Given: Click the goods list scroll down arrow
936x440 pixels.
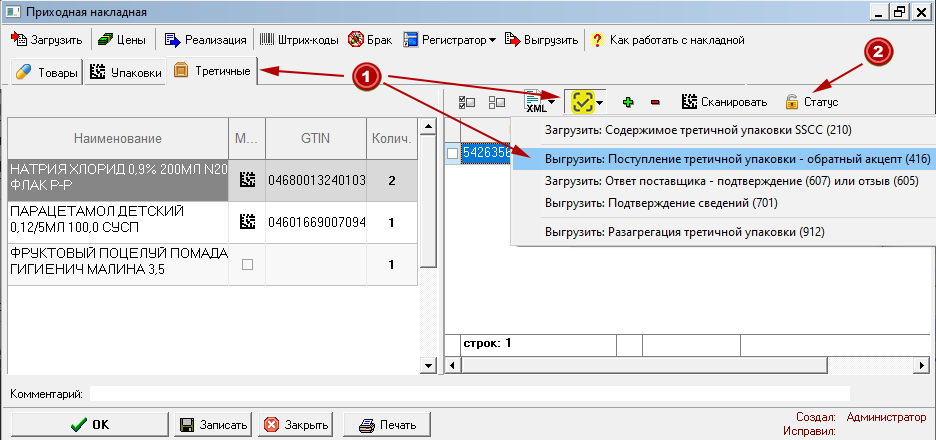Looking at the screenshot, I should click(427, 365).
